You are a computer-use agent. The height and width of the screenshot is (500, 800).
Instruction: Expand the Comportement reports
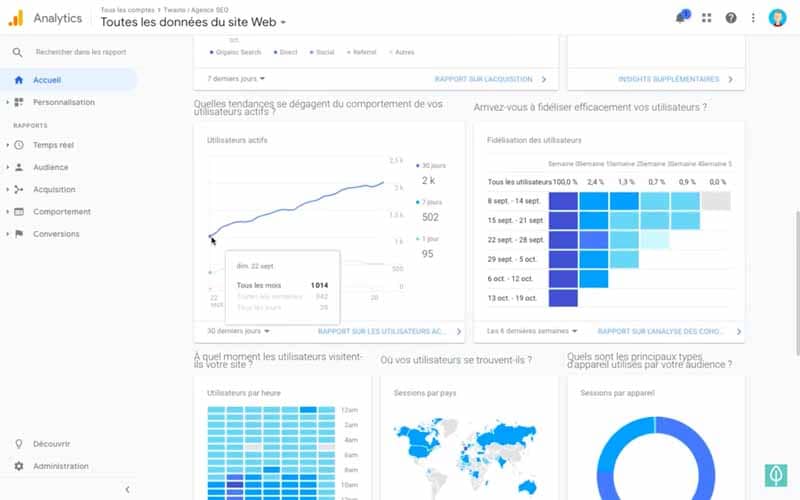click(x=7, y=212)
